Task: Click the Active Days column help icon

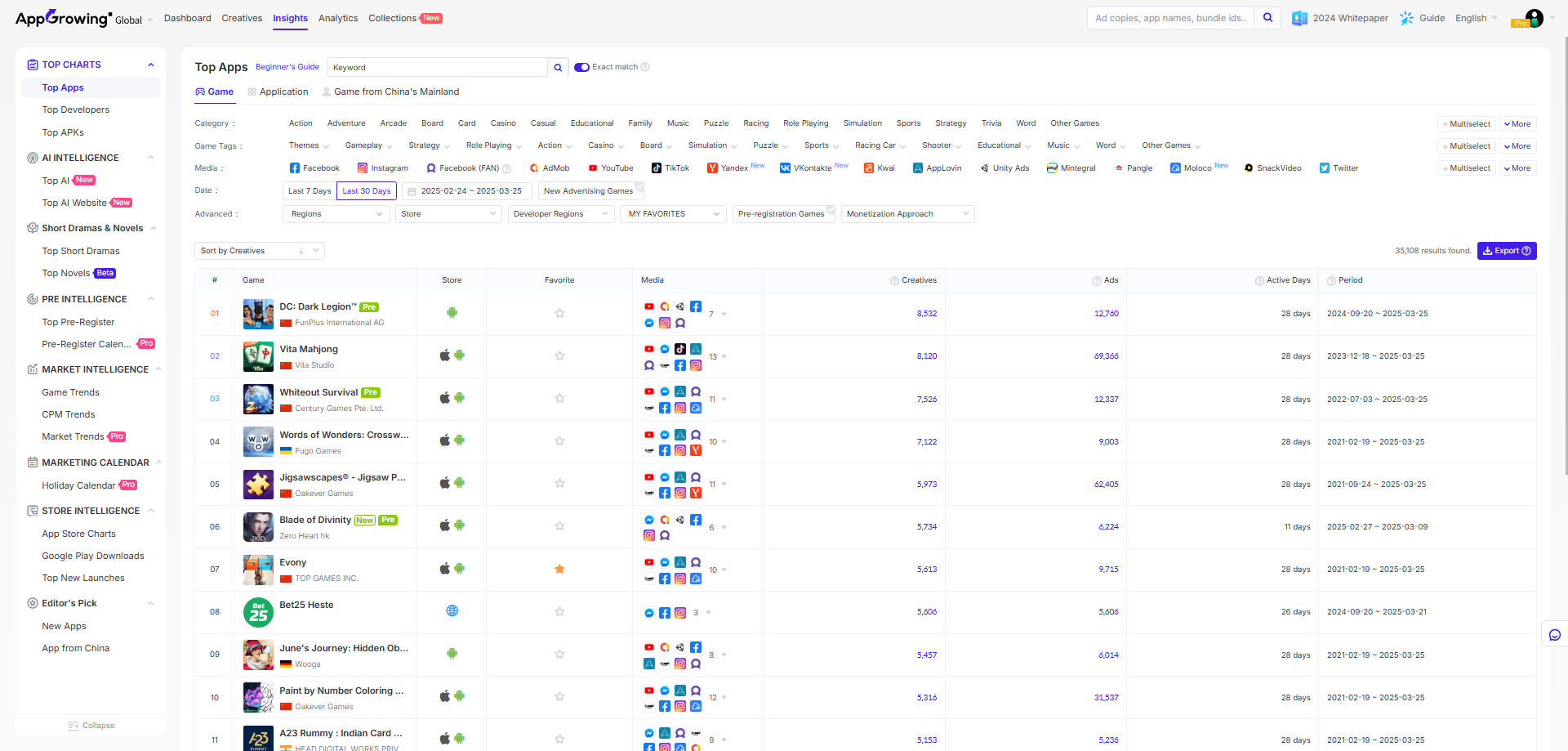Action: point(1259,281)
